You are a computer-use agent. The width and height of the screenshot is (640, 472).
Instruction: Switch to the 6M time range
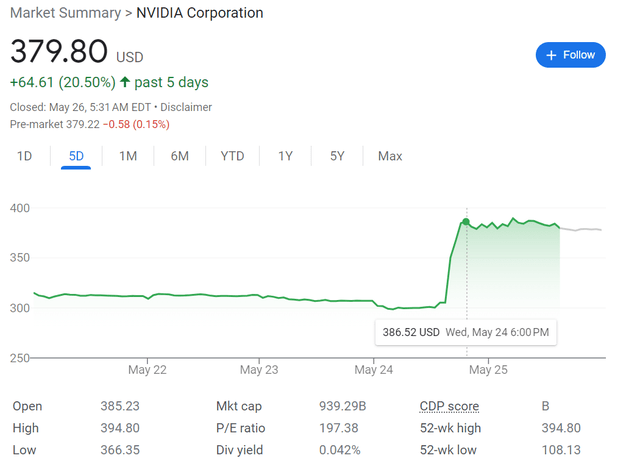180,156
